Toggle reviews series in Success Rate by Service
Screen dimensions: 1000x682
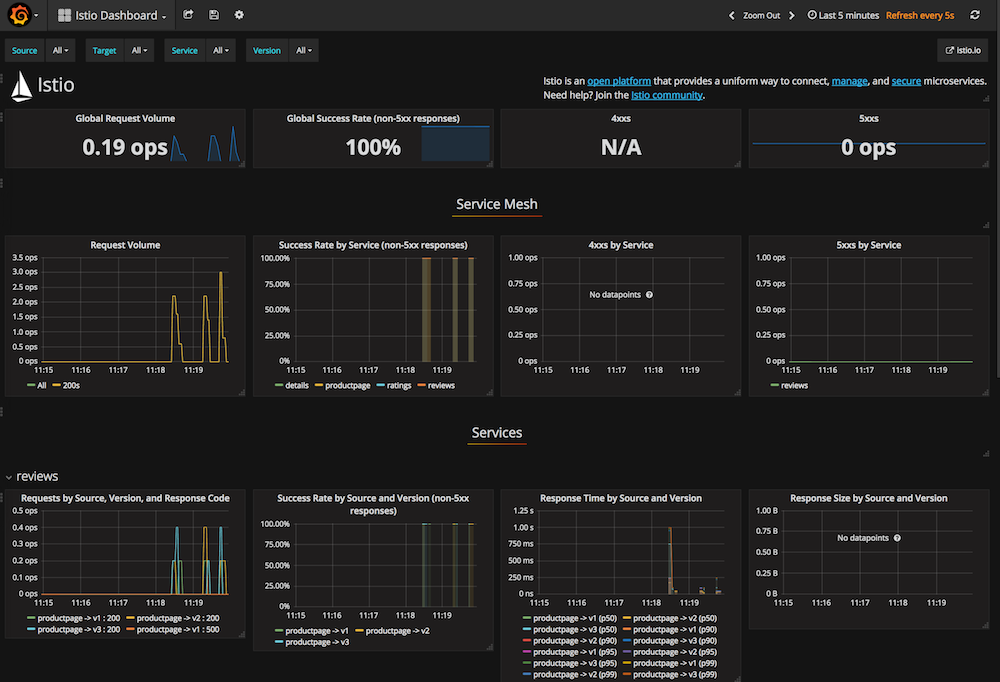(436, 385)
